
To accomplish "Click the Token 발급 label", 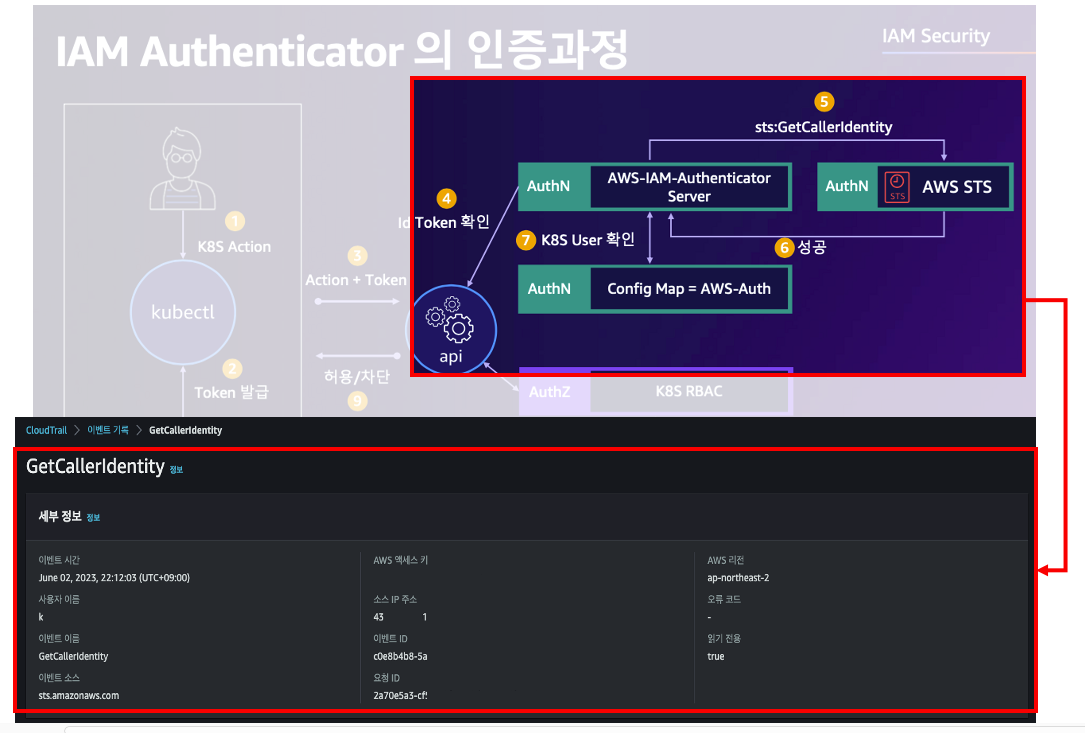I will 231,392.
